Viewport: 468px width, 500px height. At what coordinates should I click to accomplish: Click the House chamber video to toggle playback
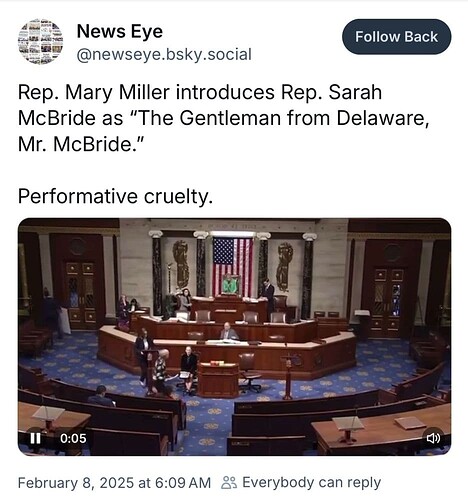pos(234,337)
